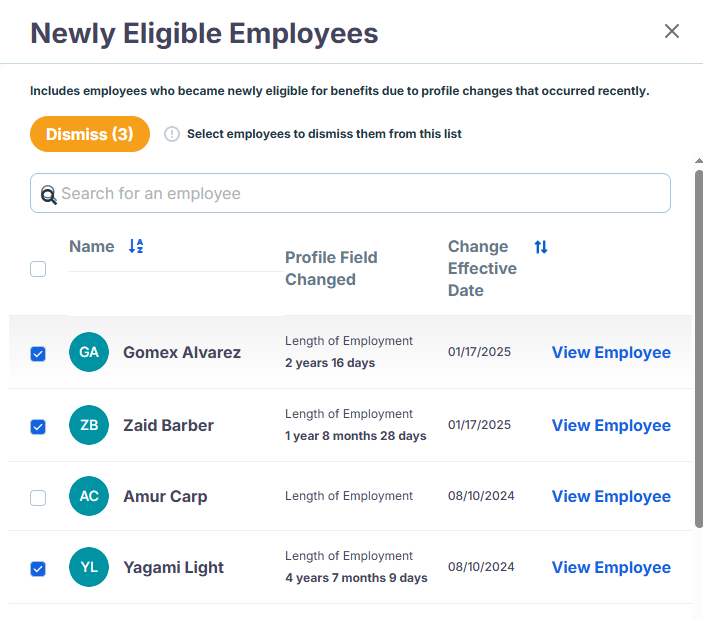This screenshot has width=703, height=619.
Task: Open Yagami Light's YL avatar
Action: (x=89, y=567)
